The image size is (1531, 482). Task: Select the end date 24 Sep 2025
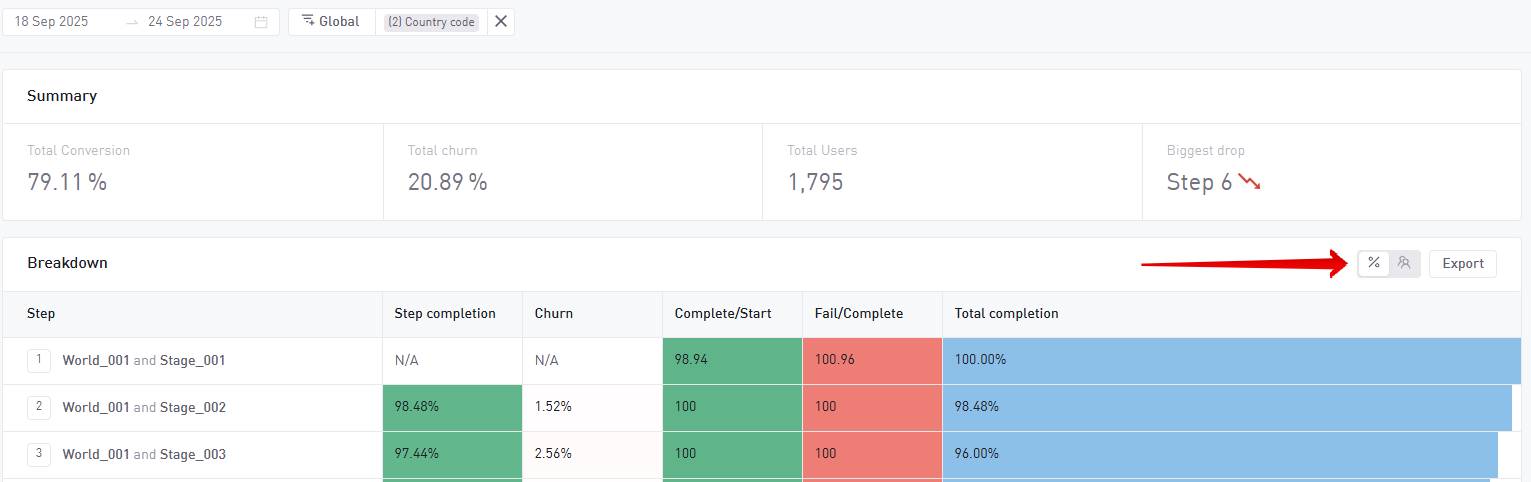[x=185, y=22]
